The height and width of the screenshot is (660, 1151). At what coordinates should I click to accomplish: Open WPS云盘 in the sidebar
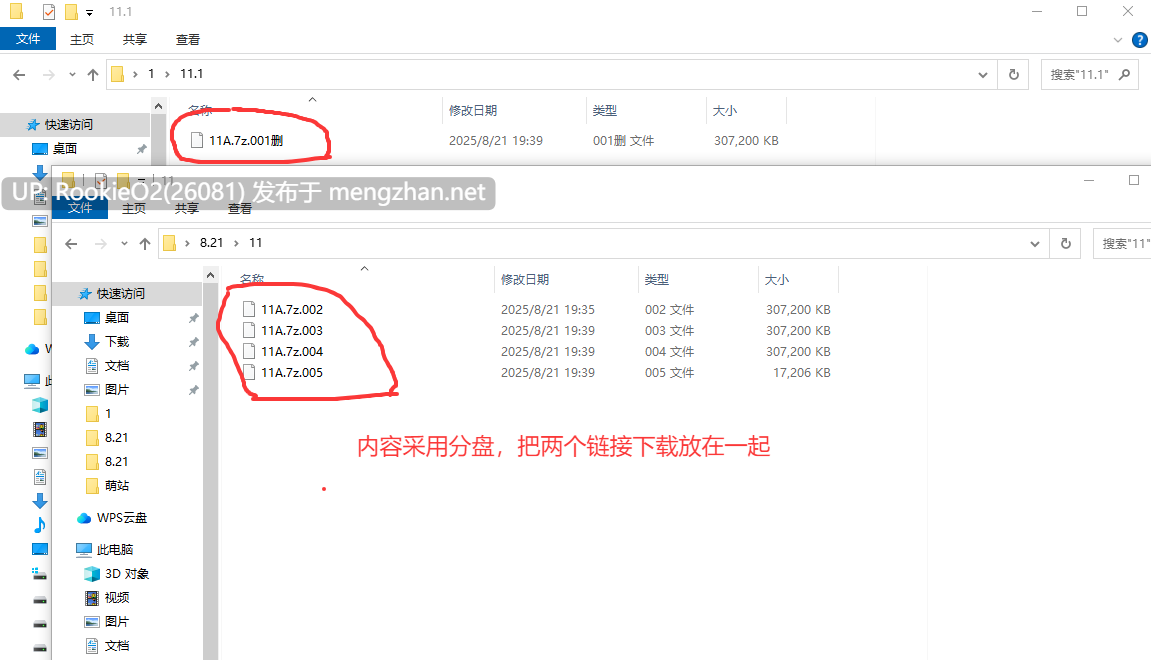pos(122,518)
